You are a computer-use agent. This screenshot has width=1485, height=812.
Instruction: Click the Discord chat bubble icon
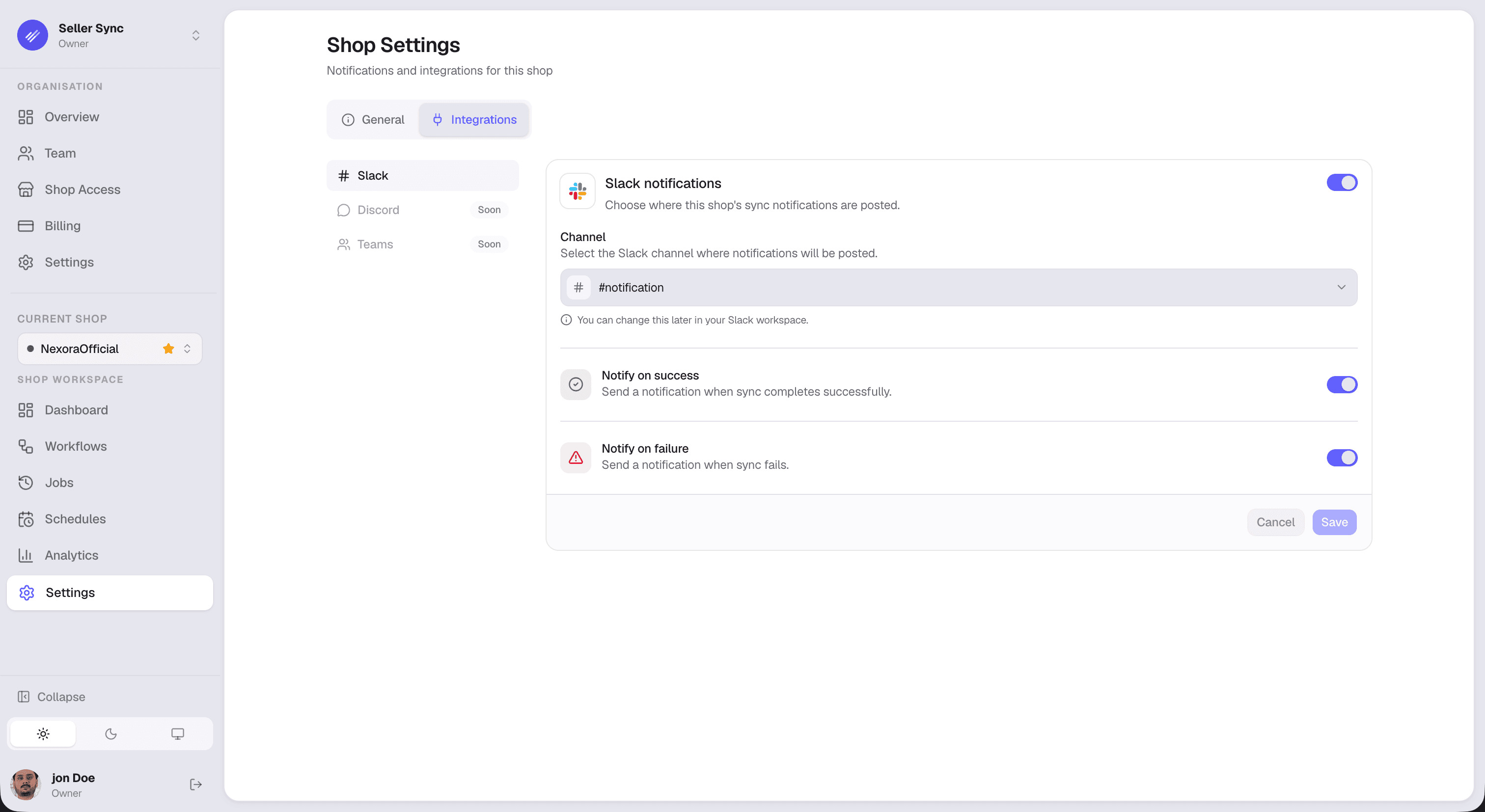(x=344, y=210)
